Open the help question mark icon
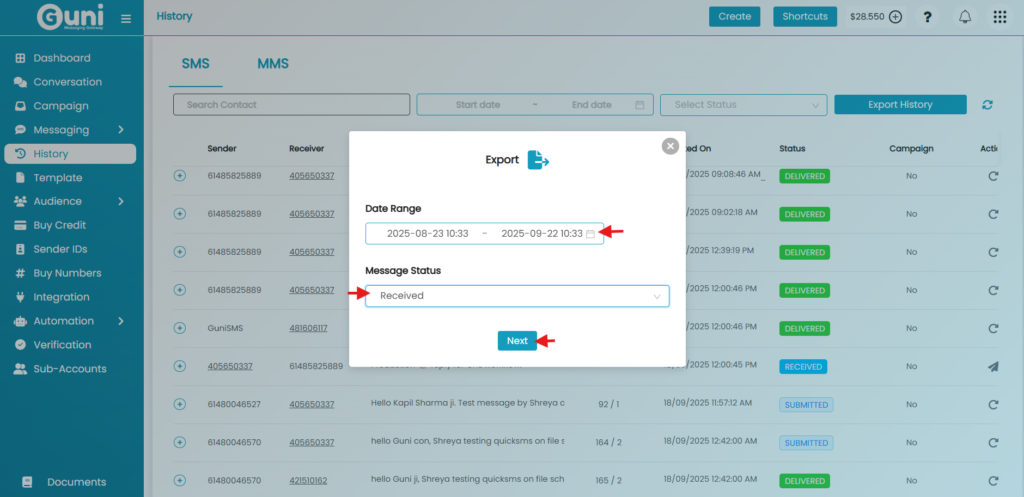 click(927, 17)
